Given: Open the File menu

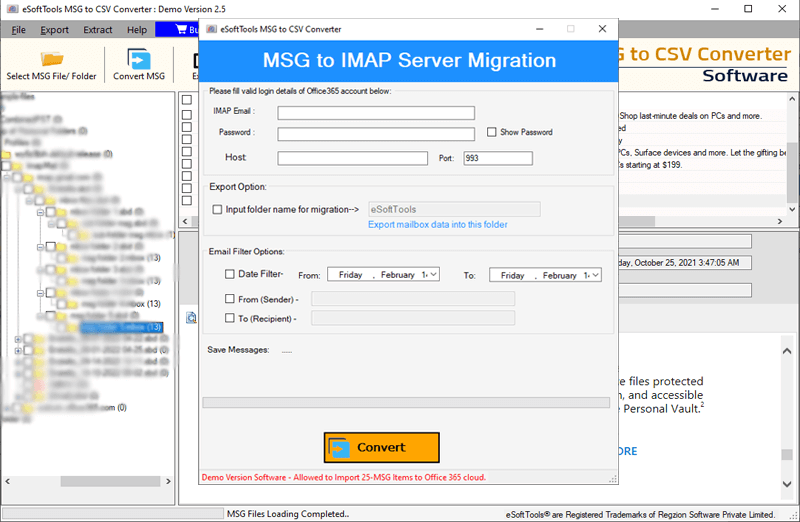Looking at the screenshot, I should (18, 30).
